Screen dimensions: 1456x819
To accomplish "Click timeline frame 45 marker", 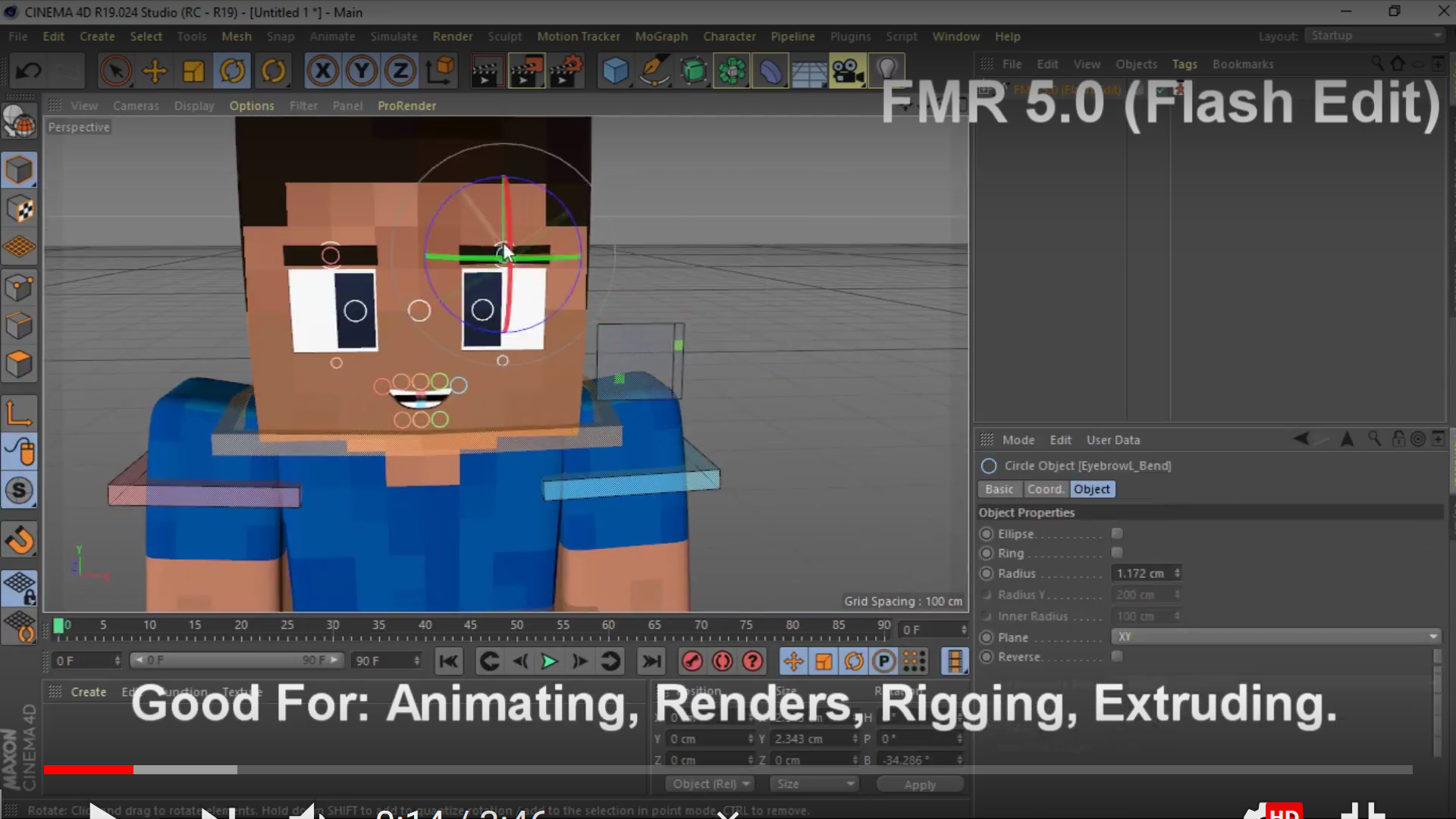I will [x=470, y=626].
